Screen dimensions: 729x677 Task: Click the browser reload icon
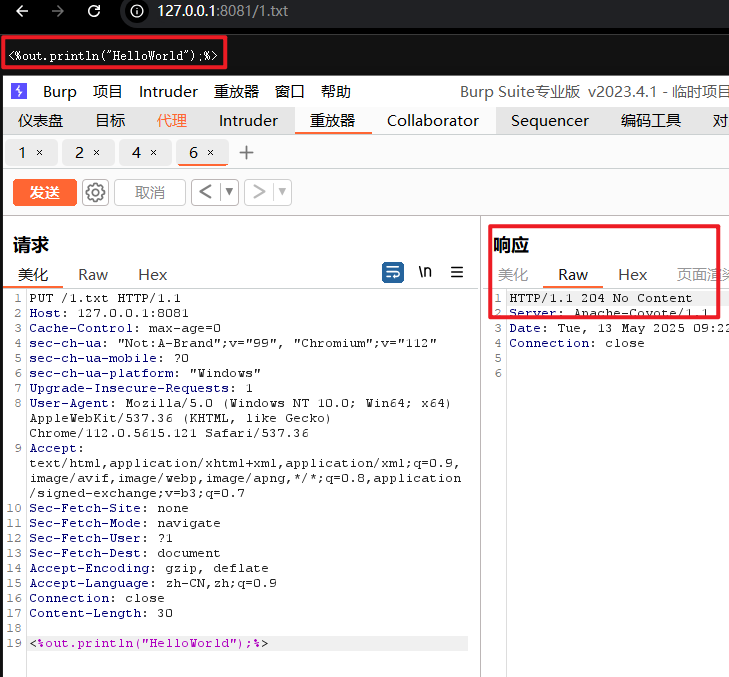[x=94, y=11]
